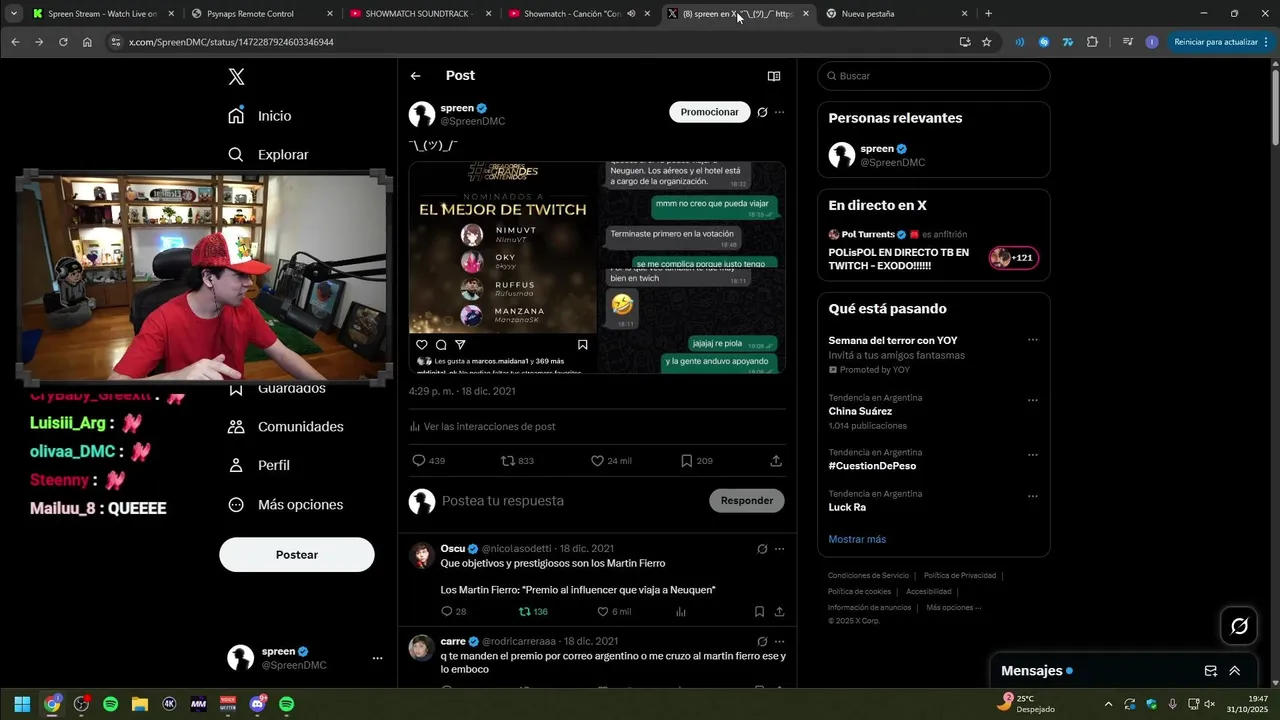This screenshot has height=720, width=1280.
Task: Click the X logo in sidebar
Action: pyautogui.click(x=236, y=77)
